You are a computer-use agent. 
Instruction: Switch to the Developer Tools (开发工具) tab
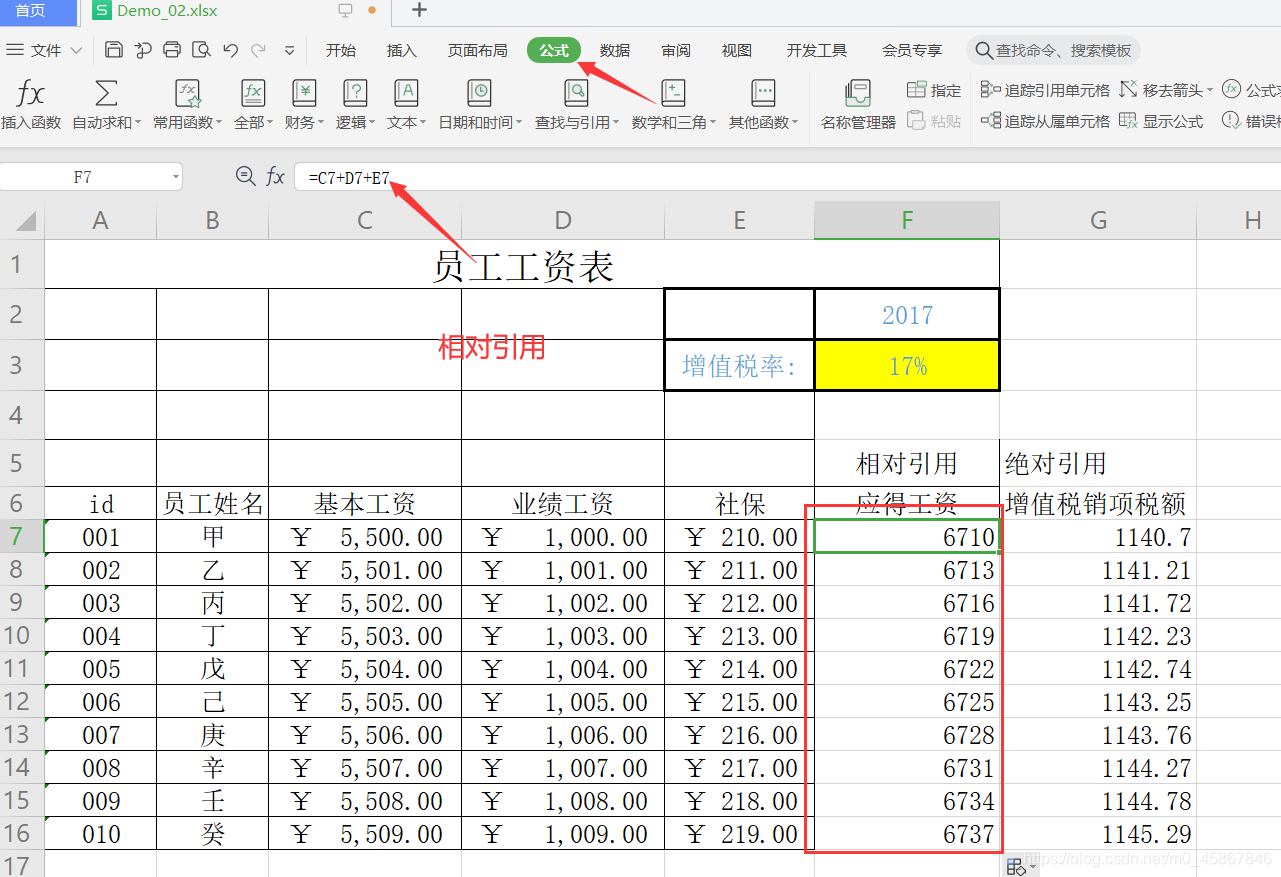coord(817,50)
